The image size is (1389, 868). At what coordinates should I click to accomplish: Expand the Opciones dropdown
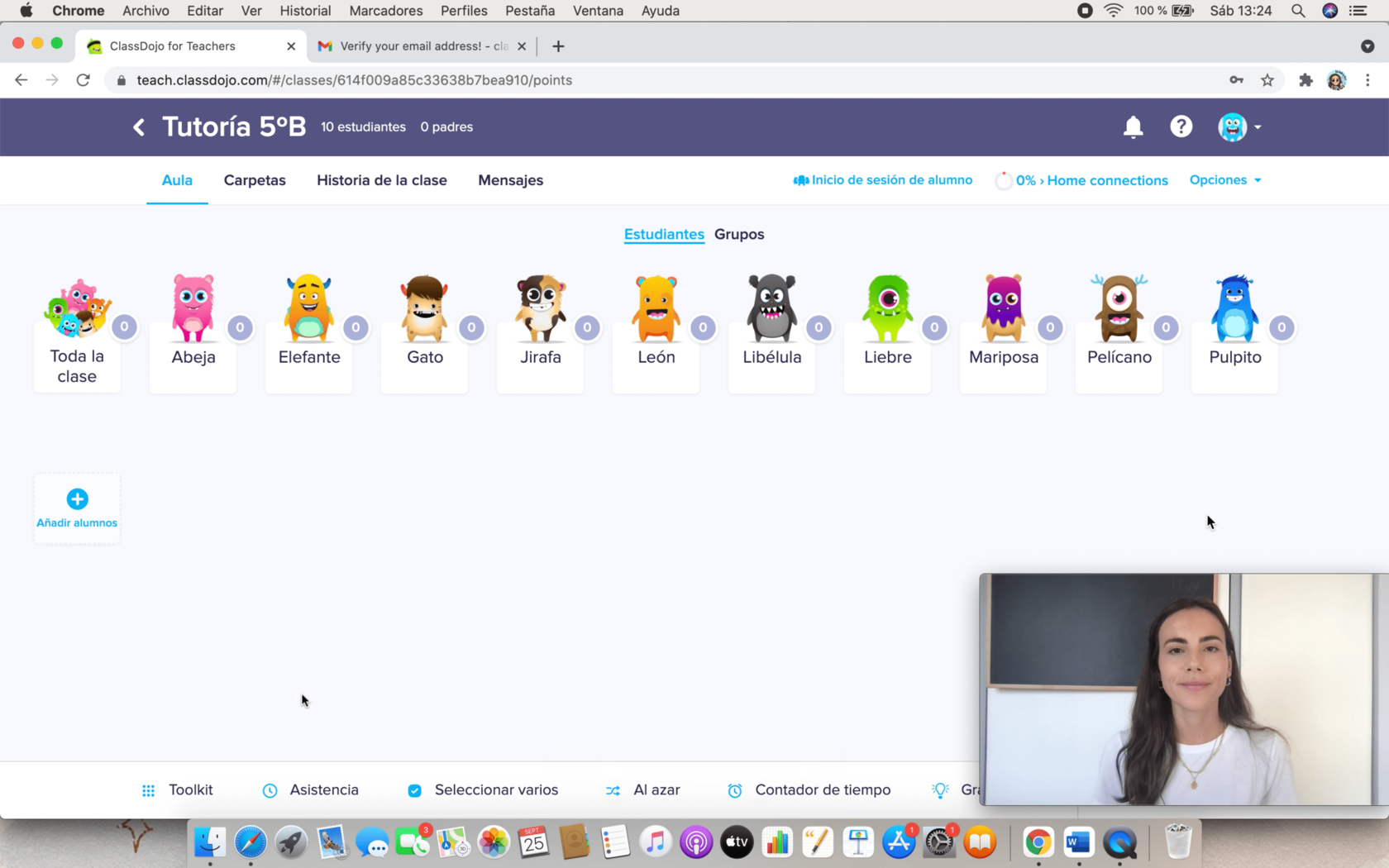coord(1225,180)
